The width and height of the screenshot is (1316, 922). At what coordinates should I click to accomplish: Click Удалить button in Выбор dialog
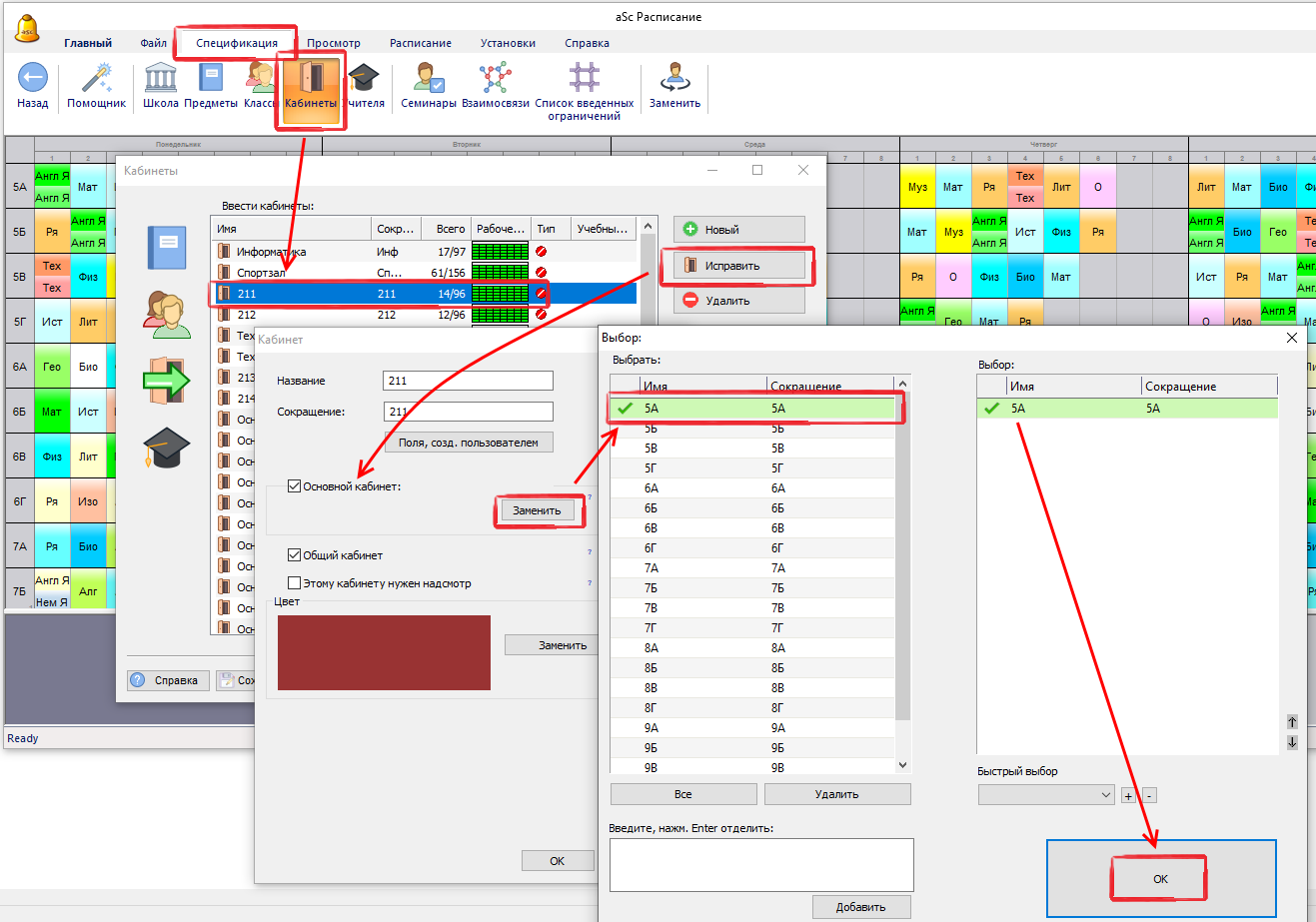pyautogui.click(x=837, y=794)
